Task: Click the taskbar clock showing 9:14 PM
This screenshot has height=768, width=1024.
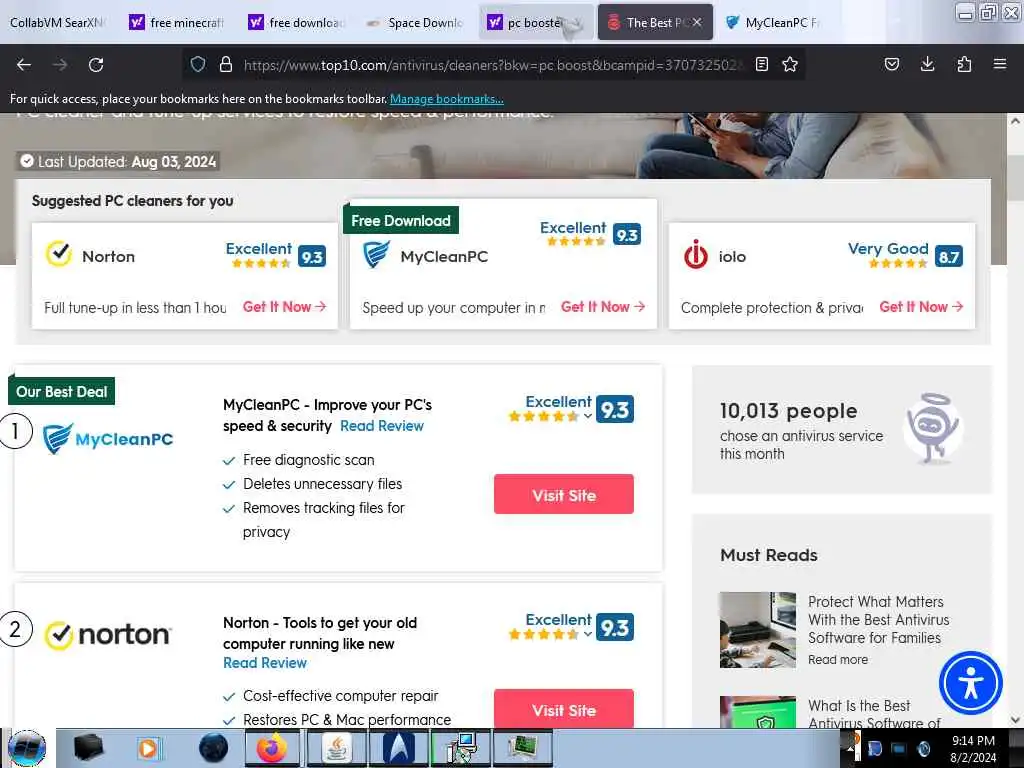Action: [973, 748]
